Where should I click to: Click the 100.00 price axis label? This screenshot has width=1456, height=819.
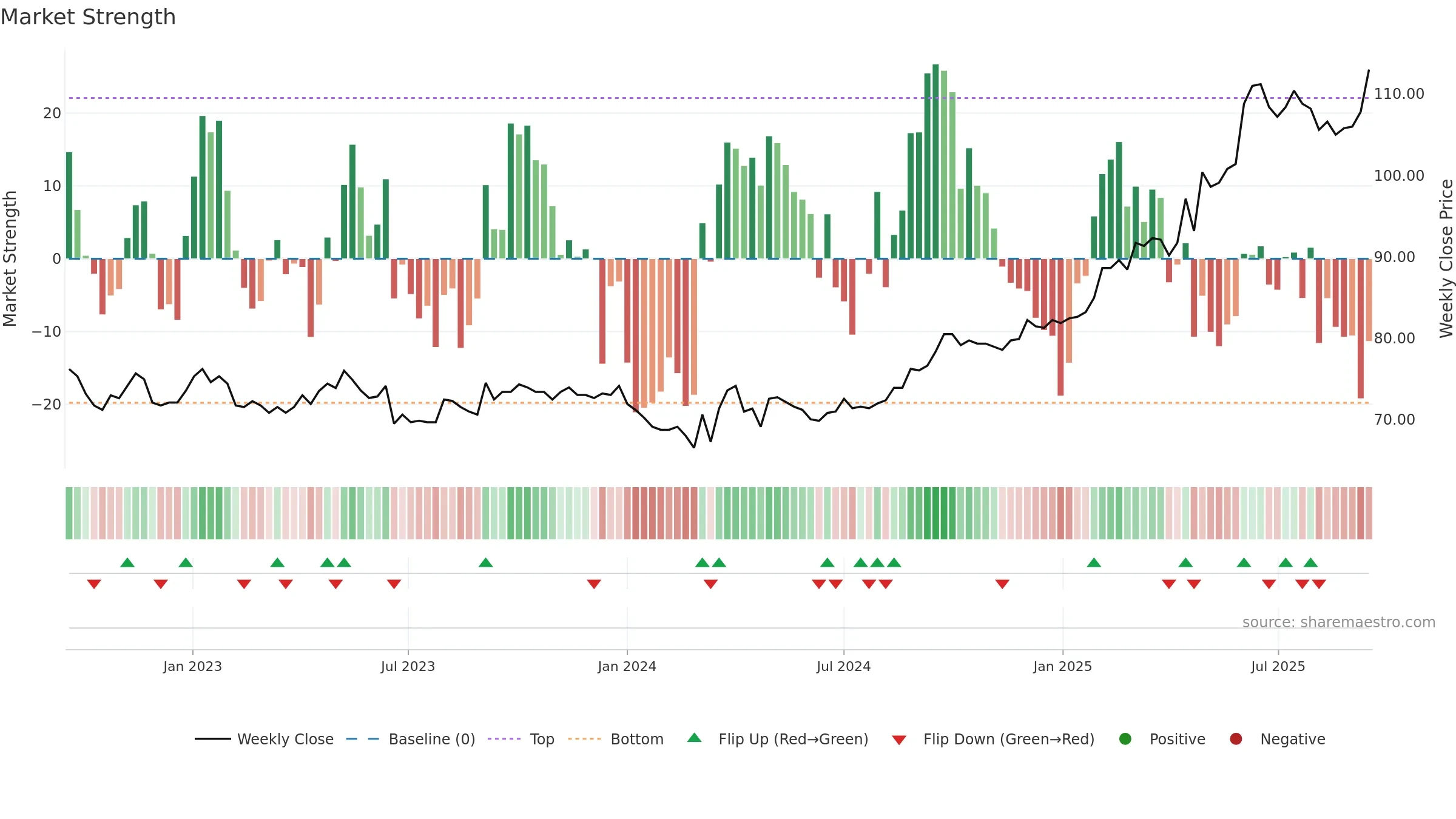pyautogui.click(x=1399, y=175)
